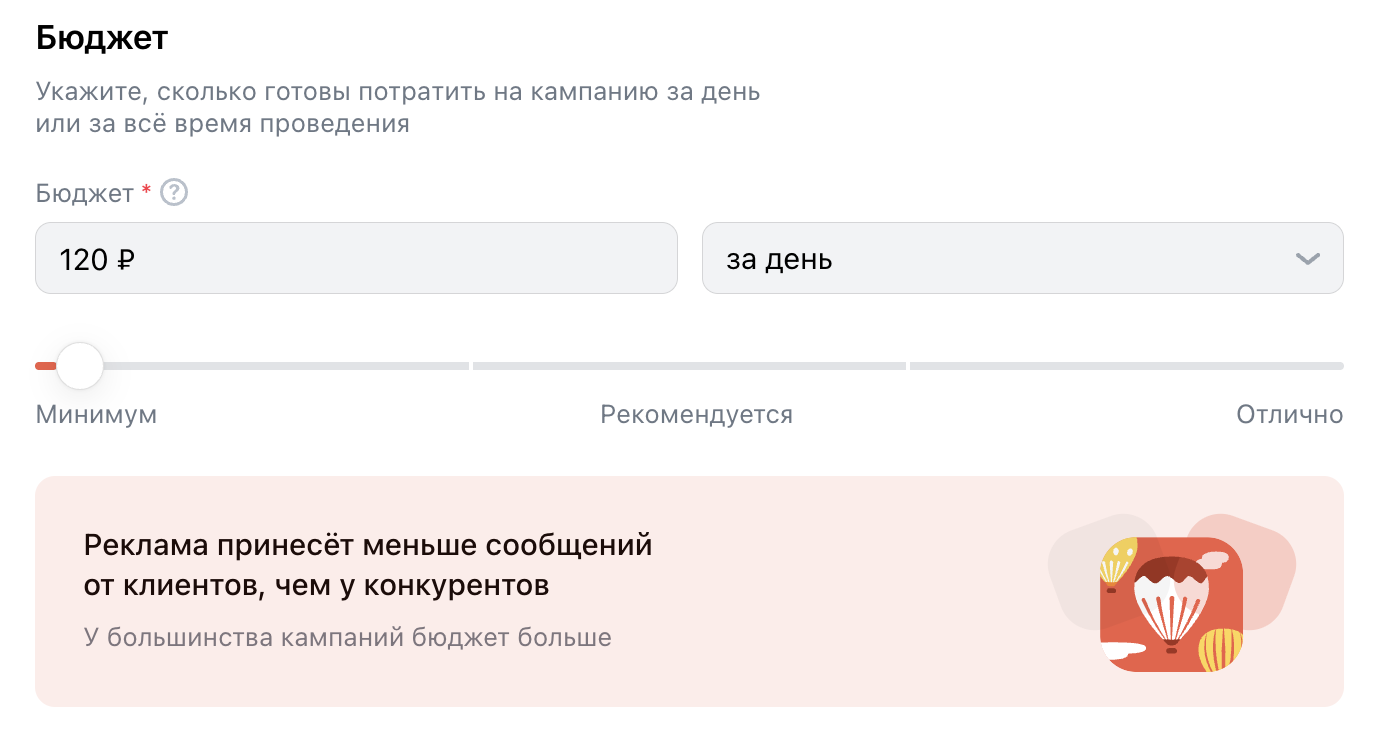Viewport: 1390px width, 740px height.
Task: Select the "Рекомендуется" slider label
Action: 696,415
